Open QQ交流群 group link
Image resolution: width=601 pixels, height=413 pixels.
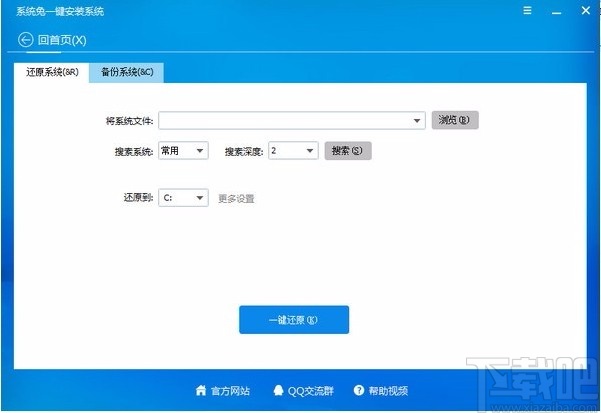pos(310,391)
